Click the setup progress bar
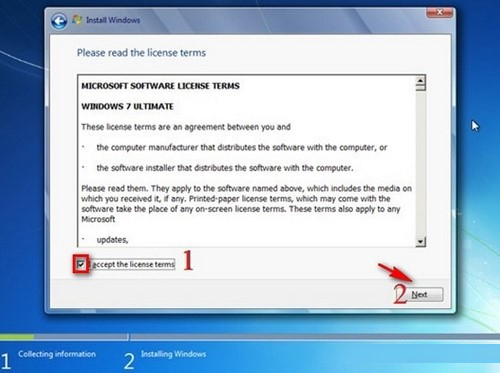The width and height of the screenshot is (500, 373). tap(250, 337)
